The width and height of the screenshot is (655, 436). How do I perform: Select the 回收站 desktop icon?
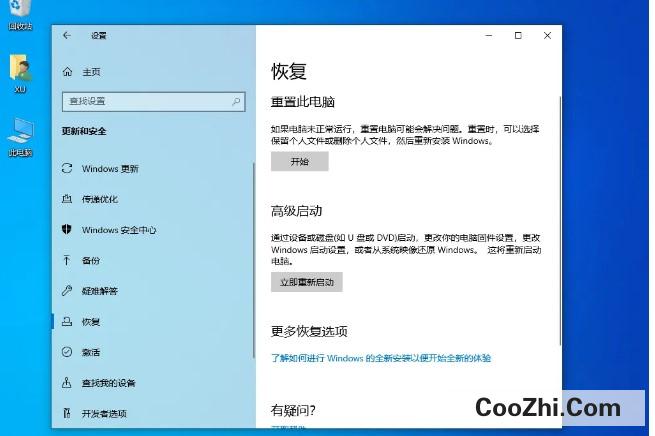pyautogui.click(x=20, y=14)
